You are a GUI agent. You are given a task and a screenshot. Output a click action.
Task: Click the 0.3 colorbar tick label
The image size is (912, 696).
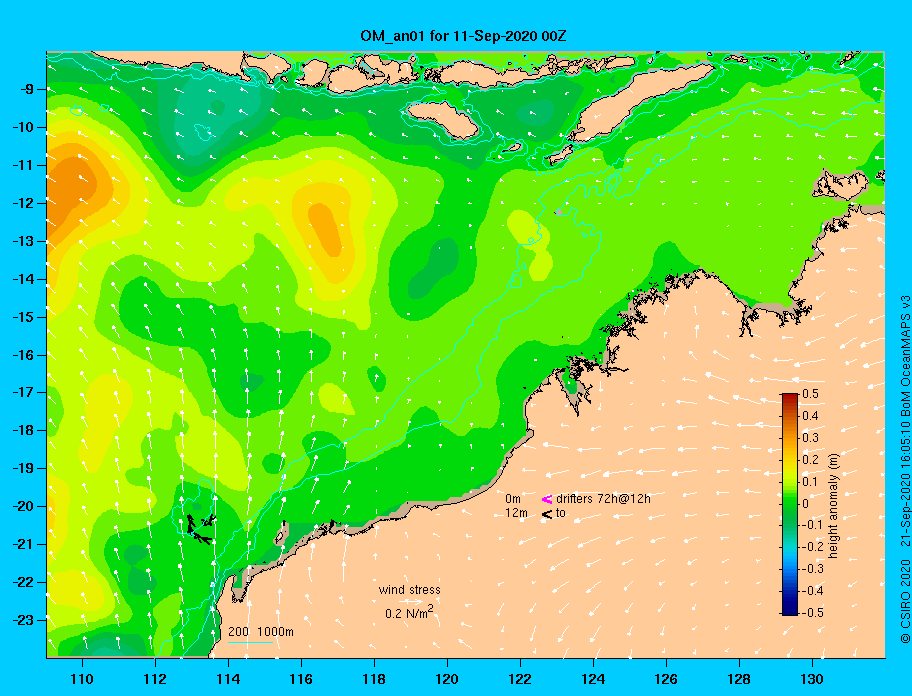pos(810,438)
